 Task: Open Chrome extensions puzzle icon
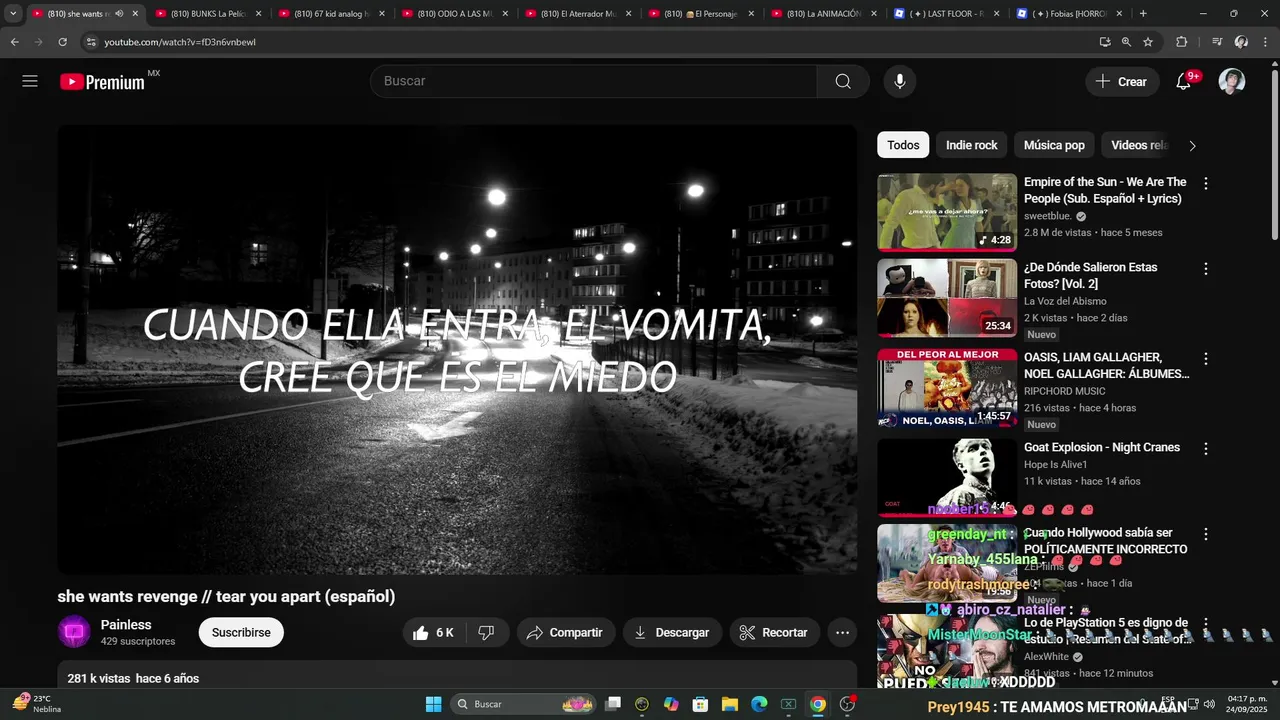click(x=1181, y=42)
